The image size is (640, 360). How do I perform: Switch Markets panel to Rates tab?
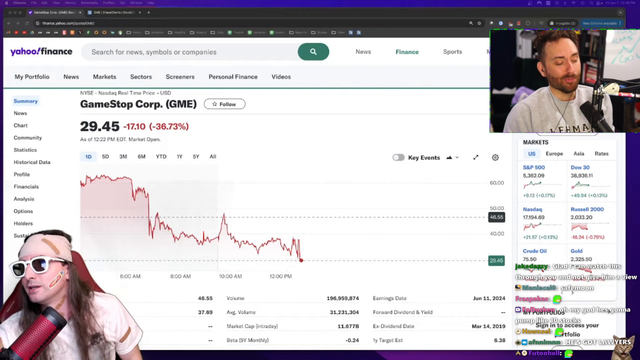point(601,154)
